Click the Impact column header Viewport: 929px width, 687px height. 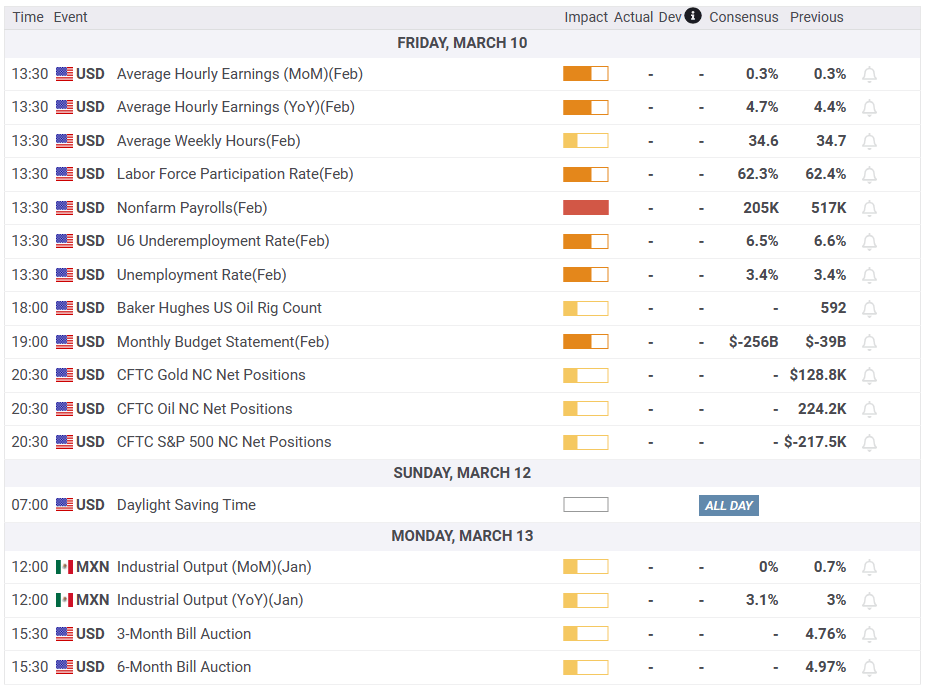(x=586, y=17)
